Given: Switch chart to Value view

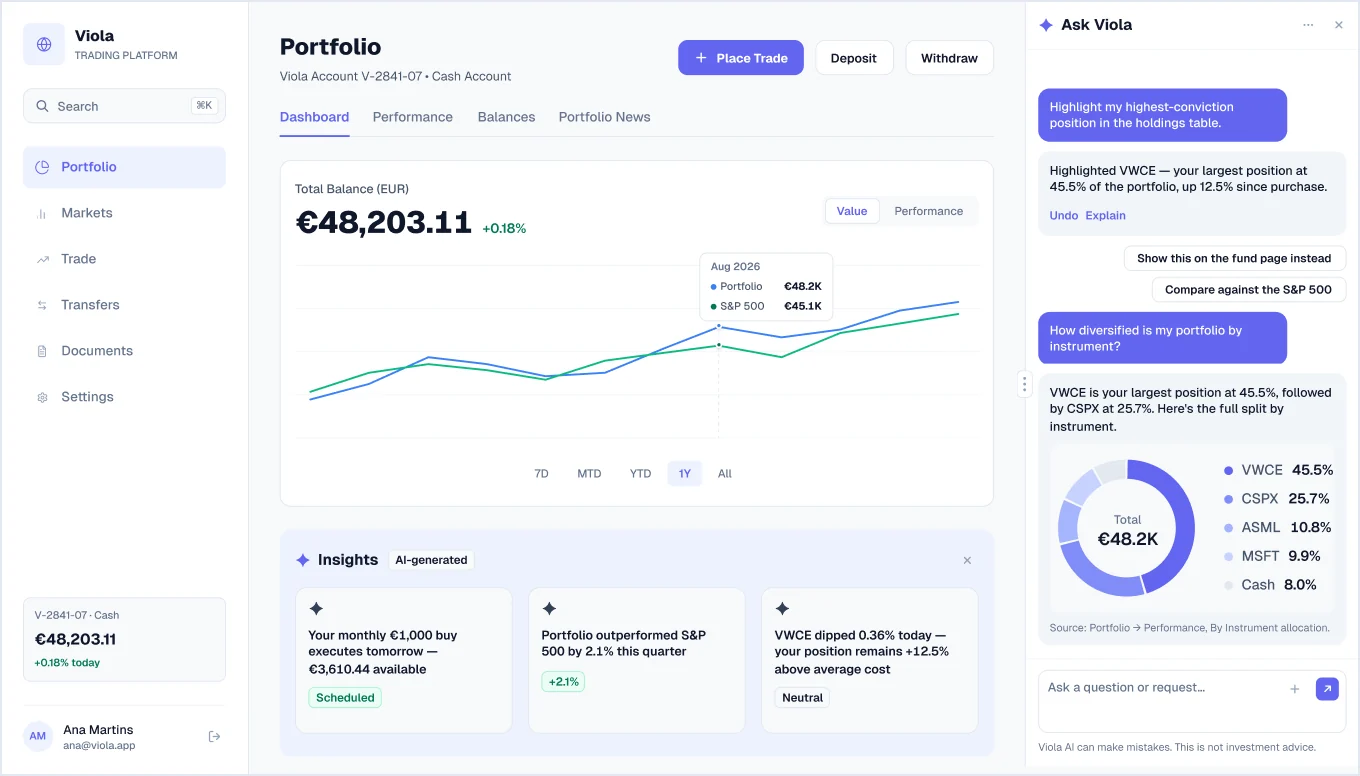Looking at the screenshot, I should click(852, 211).
